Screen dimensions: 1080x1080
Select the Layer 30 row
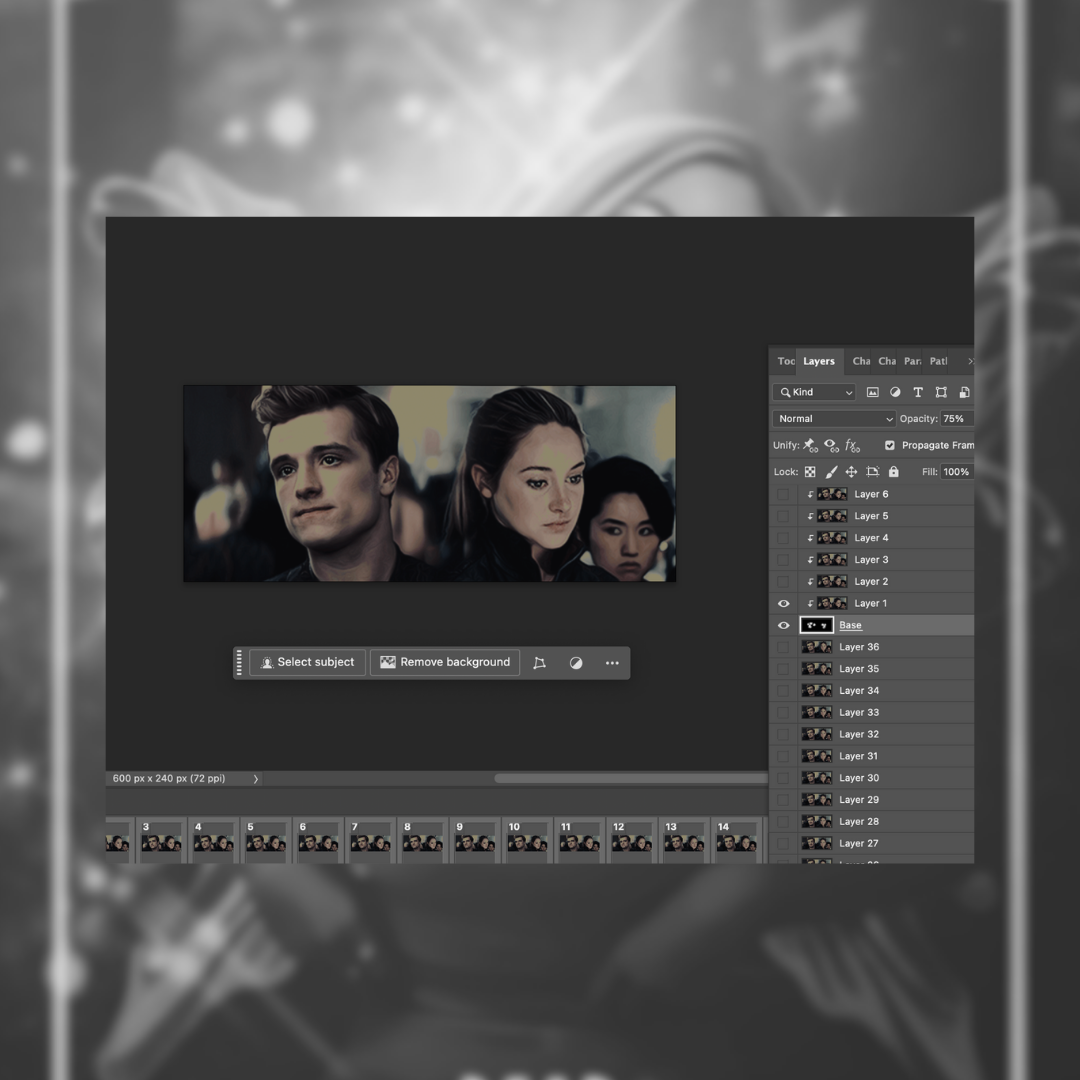[x=871, y=778]
